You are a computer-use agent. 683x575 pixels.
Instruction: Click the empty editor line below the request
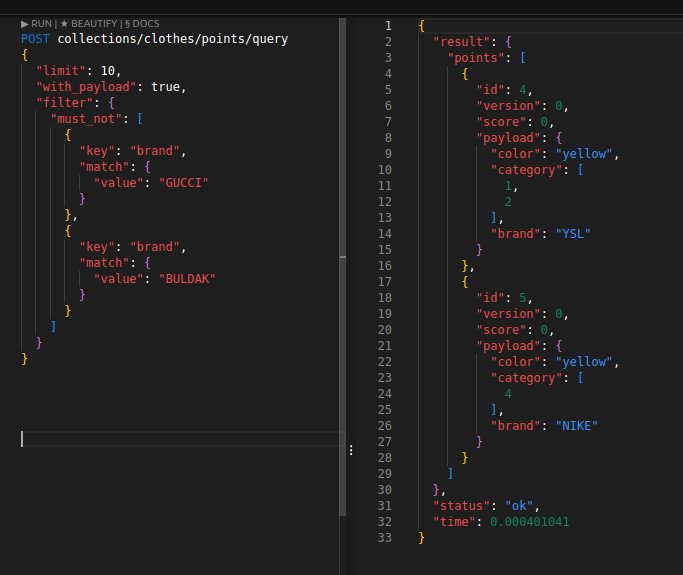tap(180, 439)
